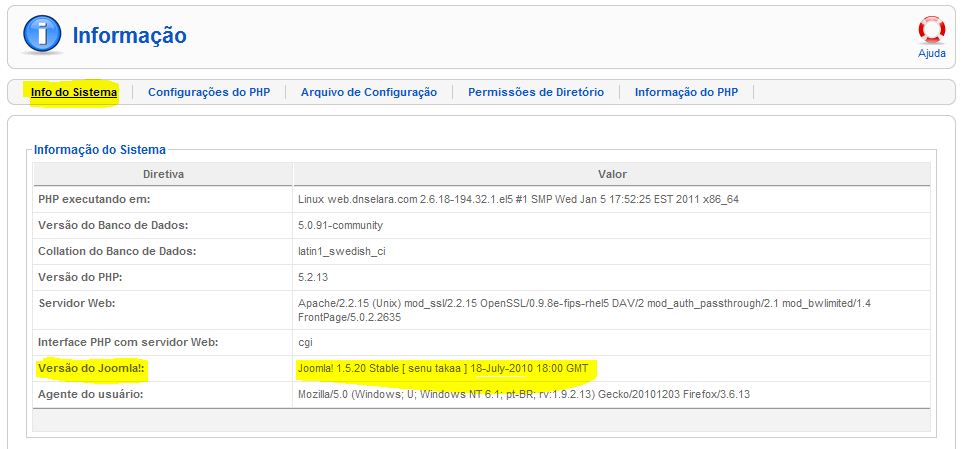Select the 'Agente do usuário:' label
Screen dimensions: 965x449
90,394
